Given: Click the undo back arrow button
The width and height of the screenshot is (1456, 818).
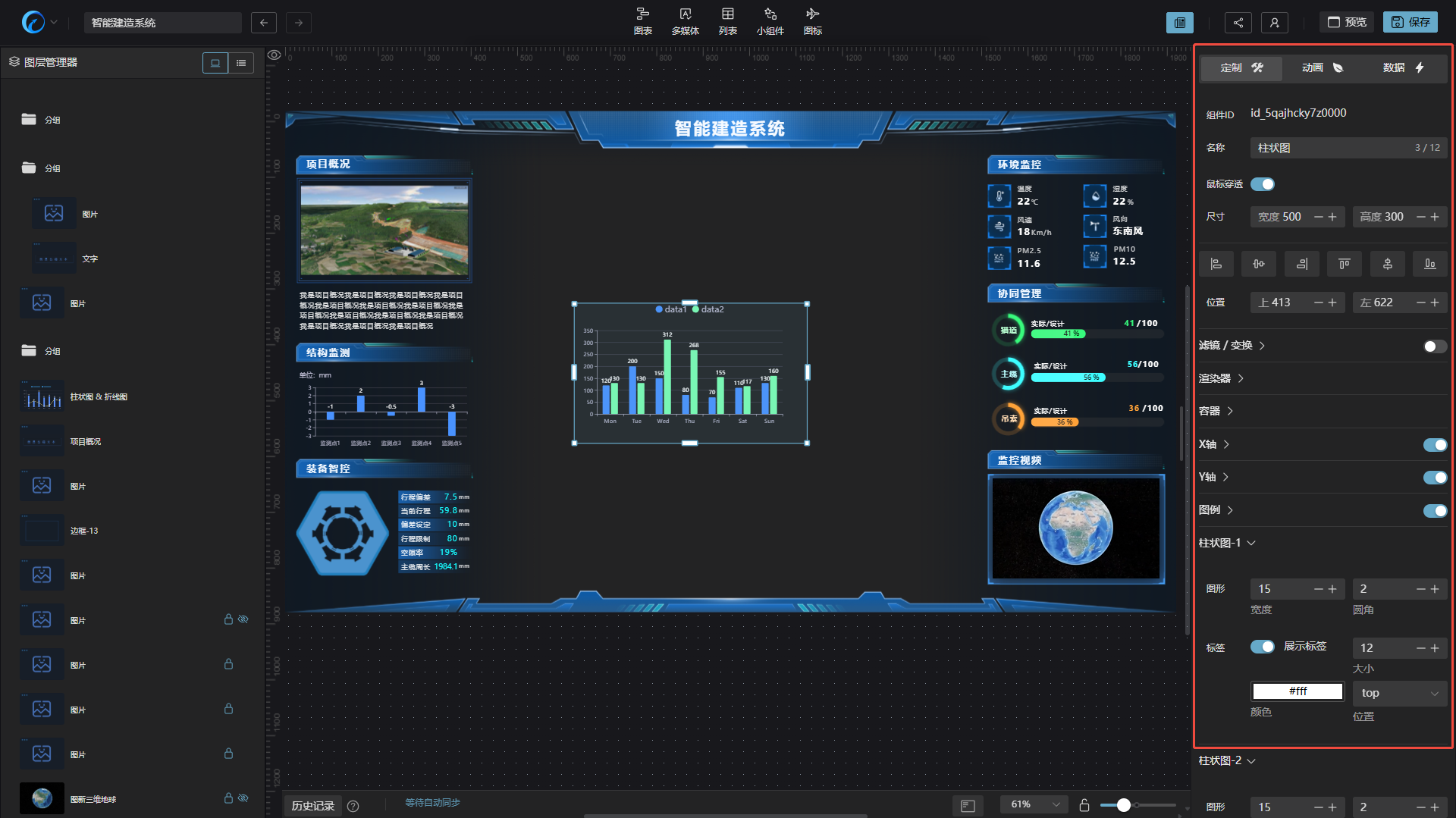Looking at the screenshot, I should (x=264, y=23).
